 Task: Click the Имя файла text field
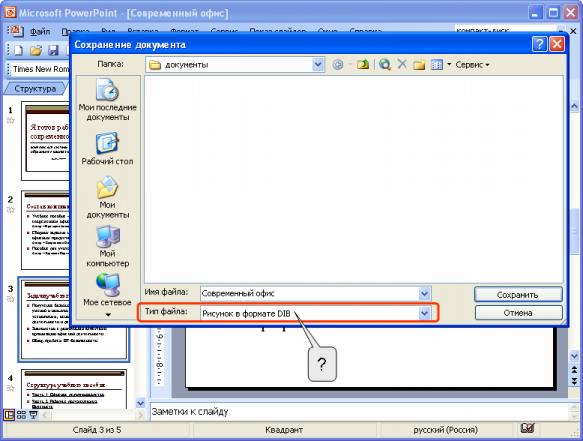click(310, 294)
